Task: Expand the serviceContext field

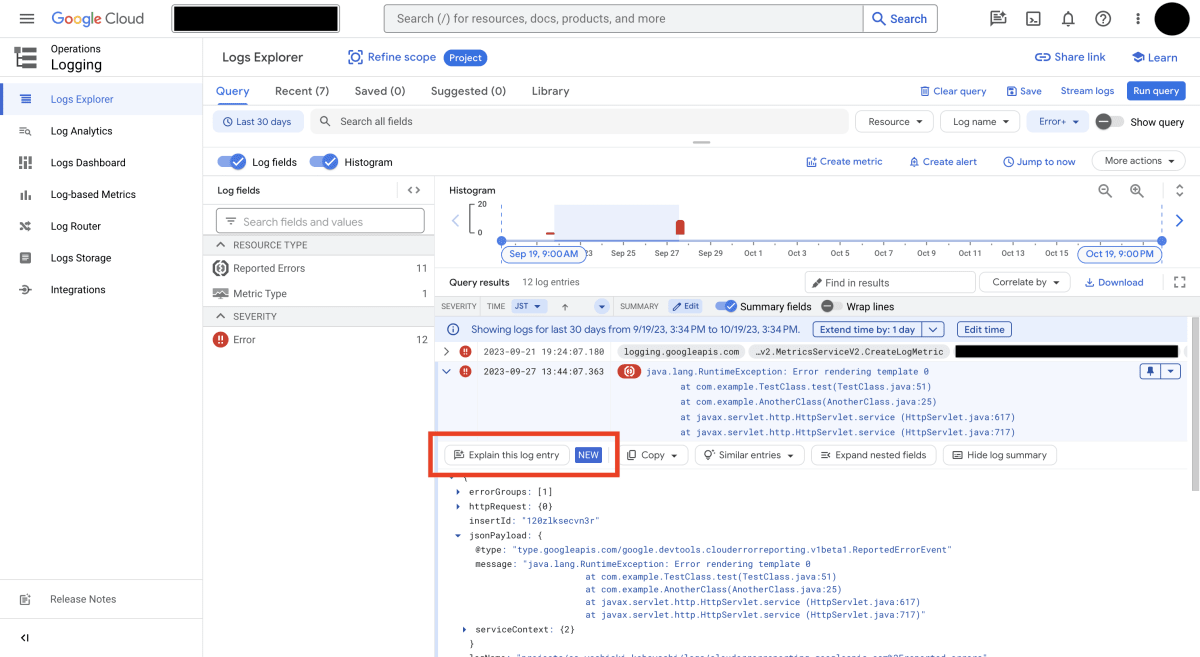Action: (465, 629)
